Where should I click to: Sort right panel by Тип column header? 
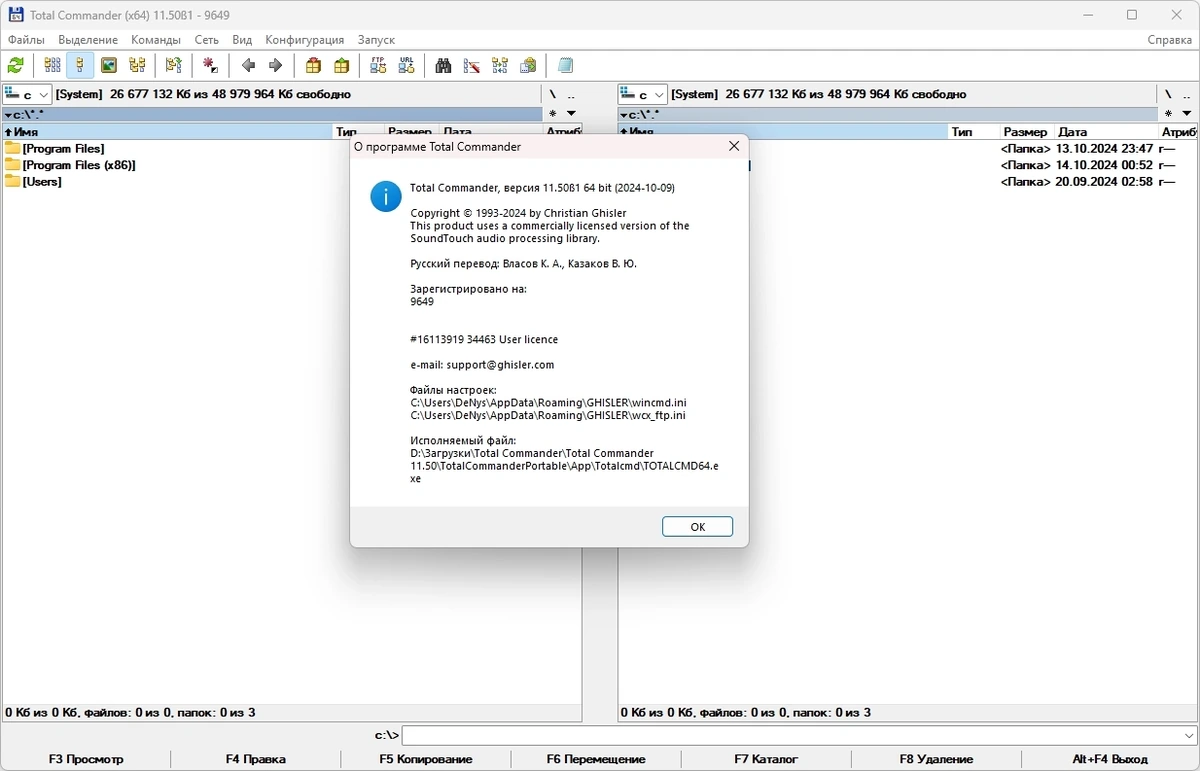tap(974, 131)
